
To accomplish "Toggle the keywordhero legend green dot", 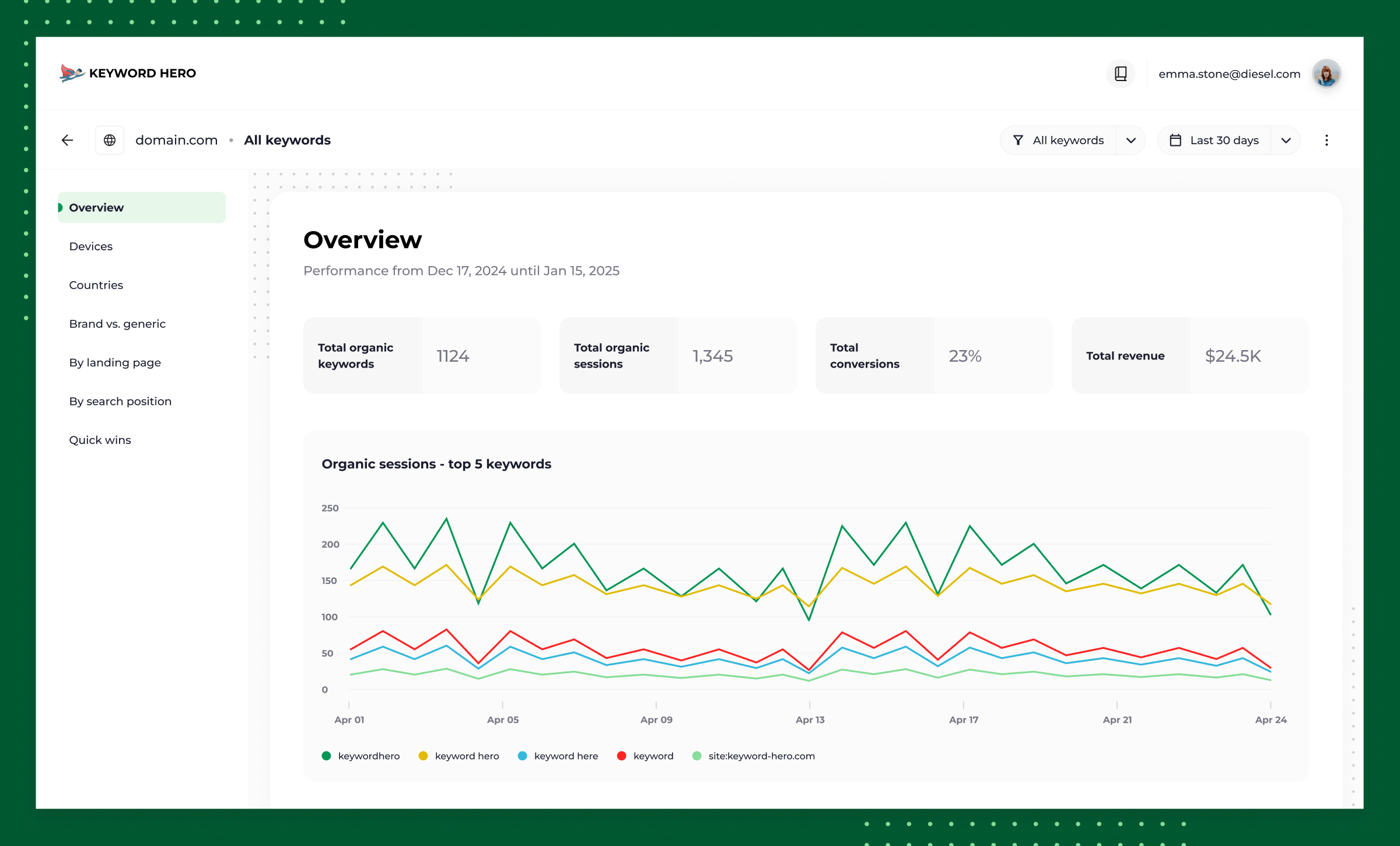I will click(x=327, y=756).
